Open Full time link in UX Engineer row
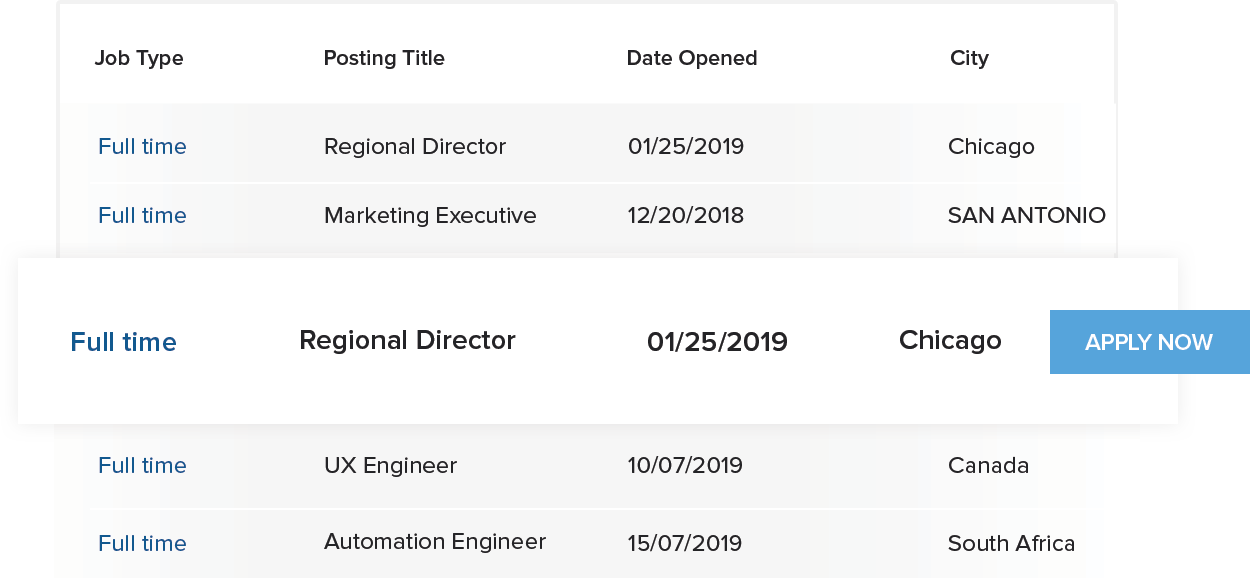Image resolution: width=1250 pixels, height=578 pixels. [x=142, y=465]
